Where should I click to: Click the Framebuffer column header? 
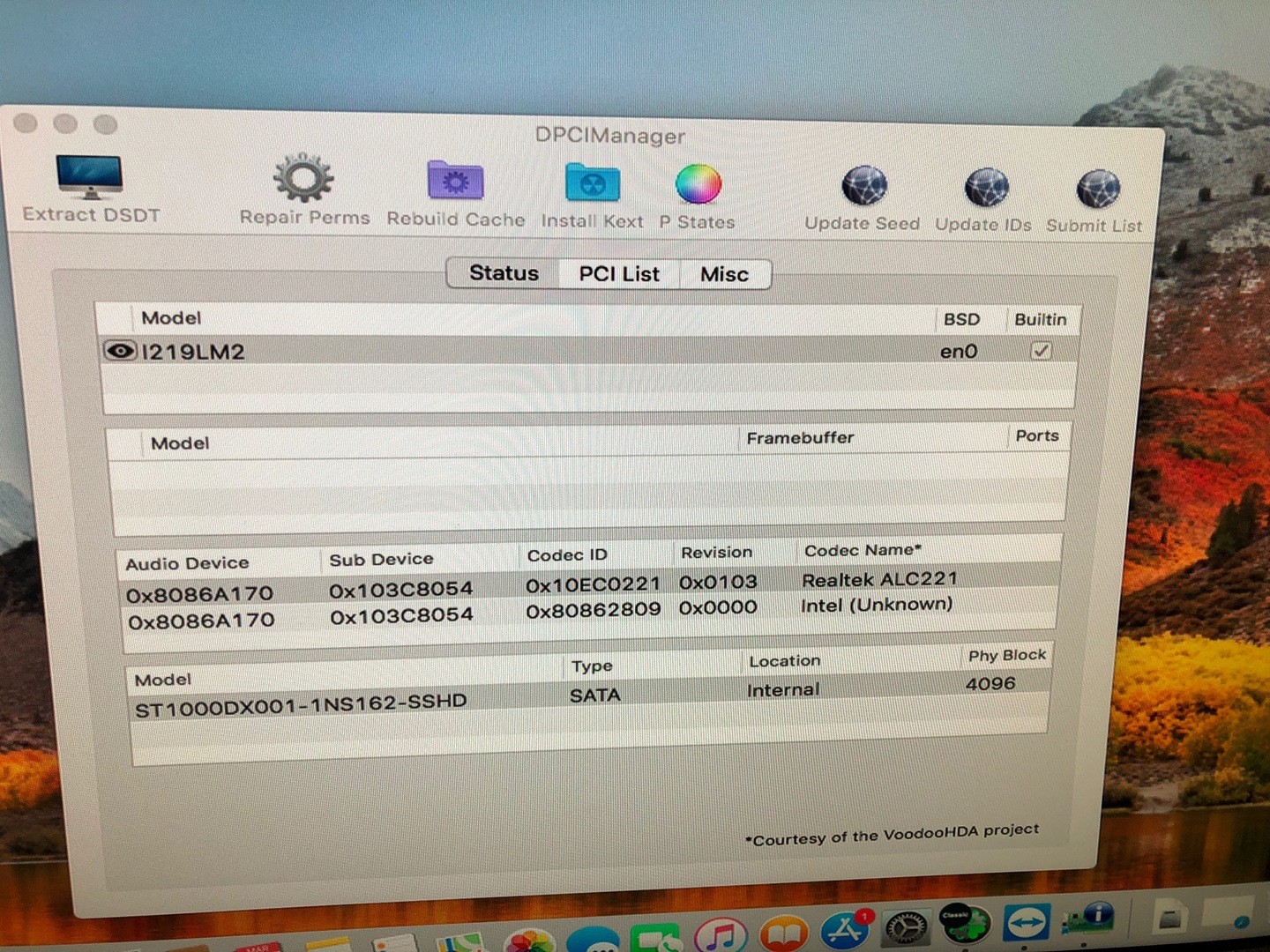(x=800, y=437)
